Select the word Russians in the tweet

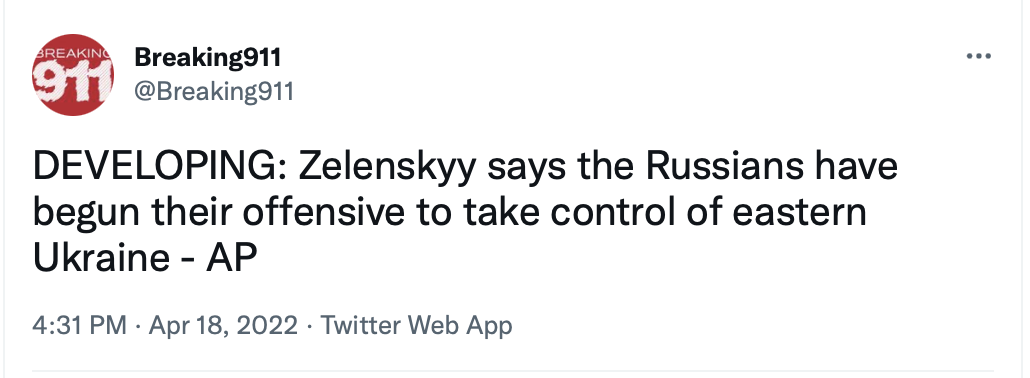click(x=725, y=167)
